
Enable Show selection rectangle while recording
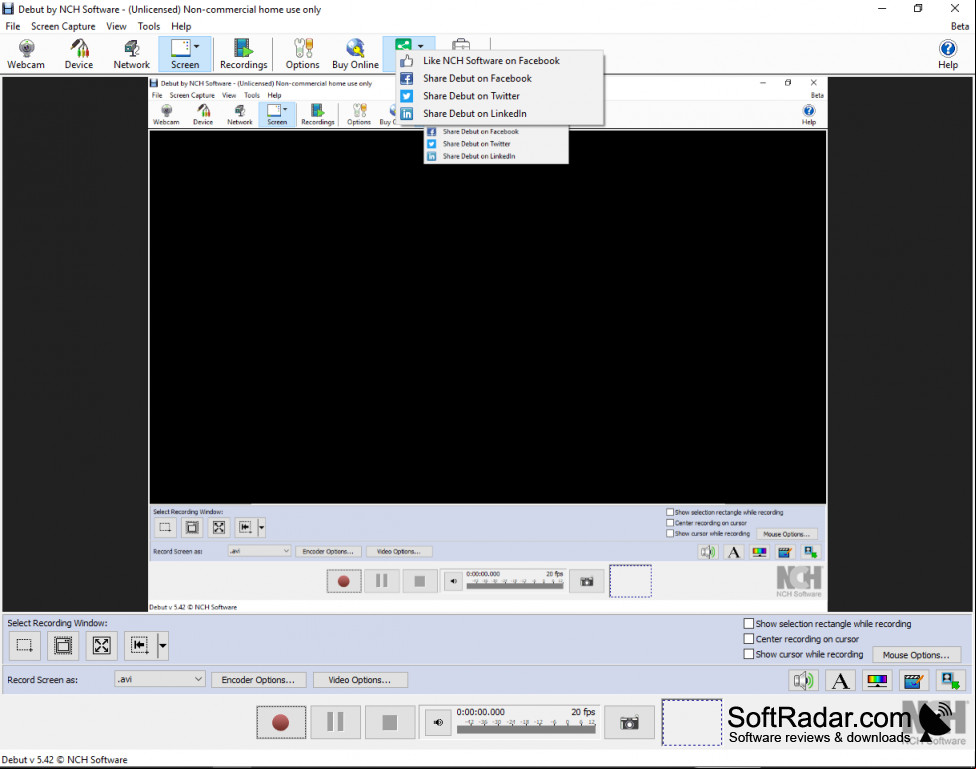click(x=749, y=623)
